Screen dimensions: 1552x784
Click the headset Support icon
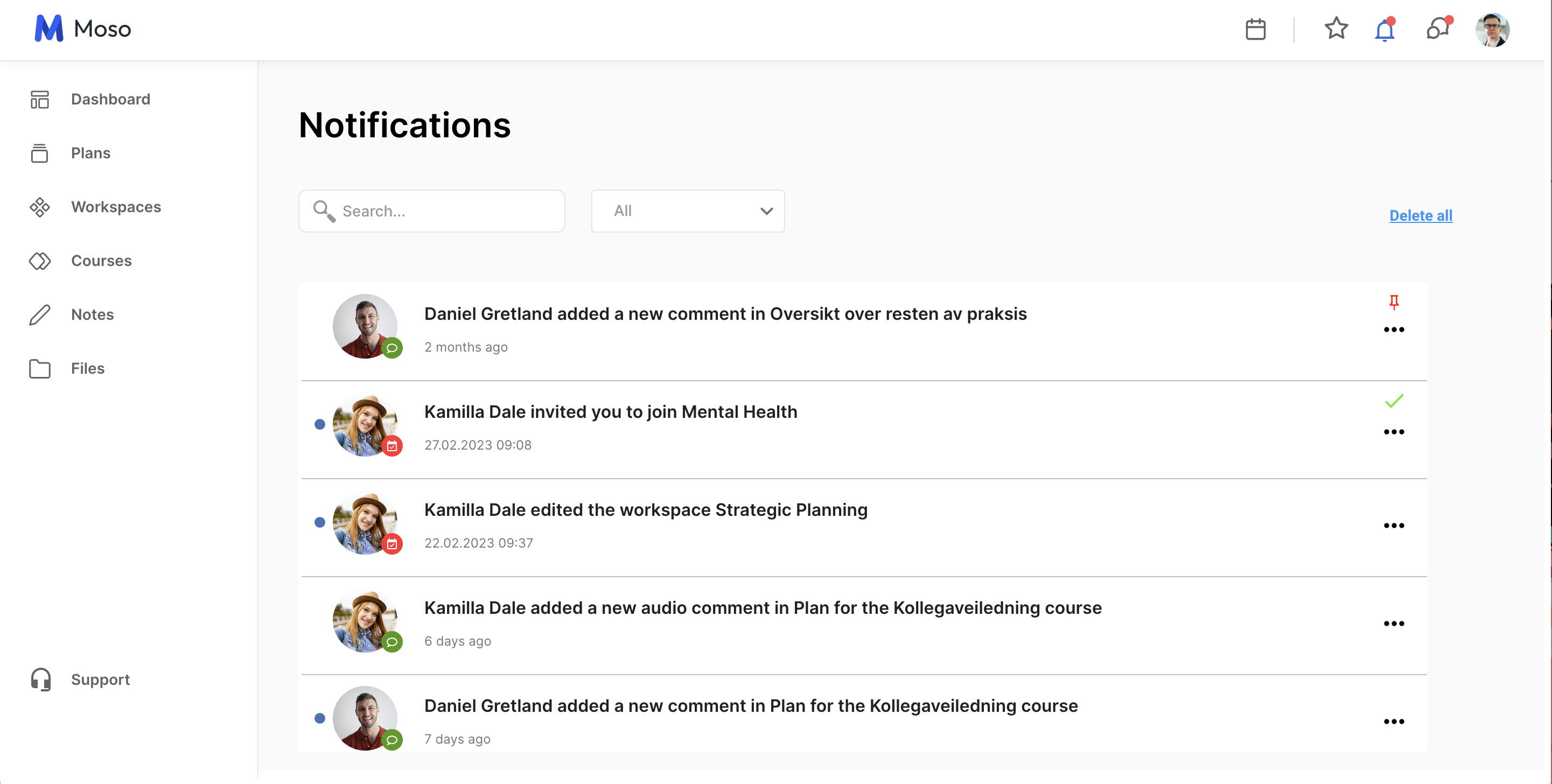(40, 679)
